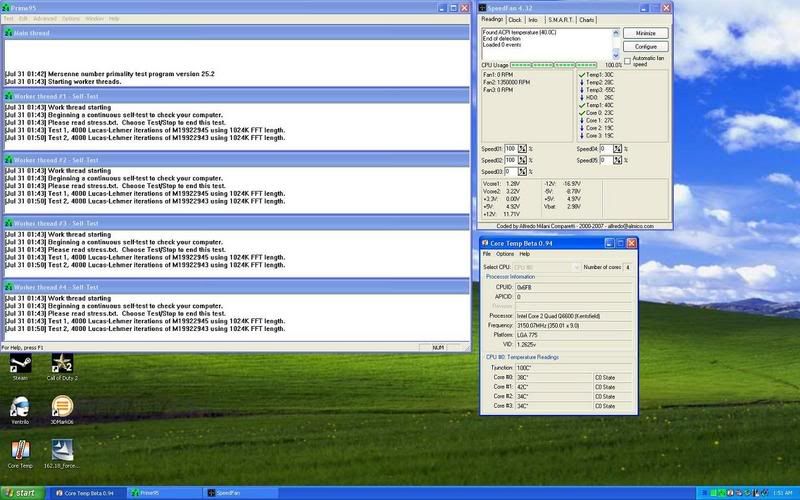800x500 pixels.
Task: Click the Windows start button
Action: [x=23, y=493]
